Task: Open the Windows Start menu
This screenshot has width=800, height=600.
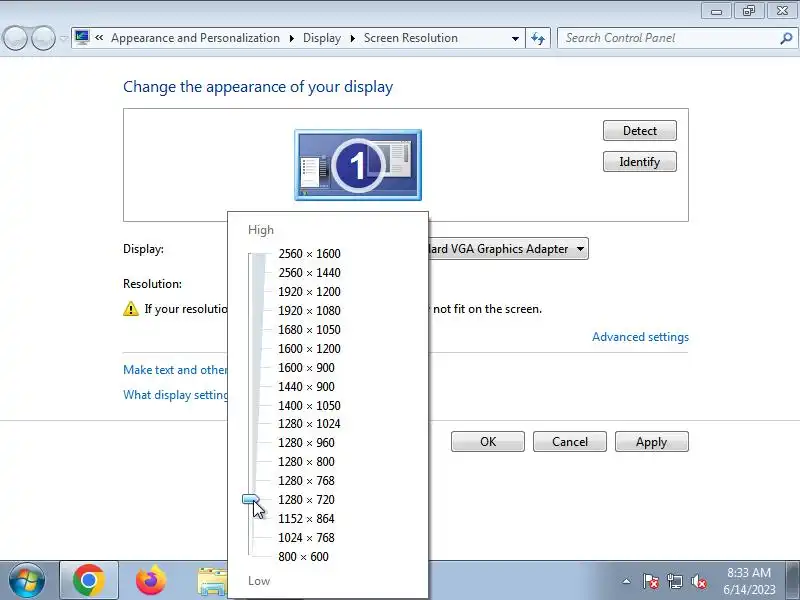Action: 27,581
